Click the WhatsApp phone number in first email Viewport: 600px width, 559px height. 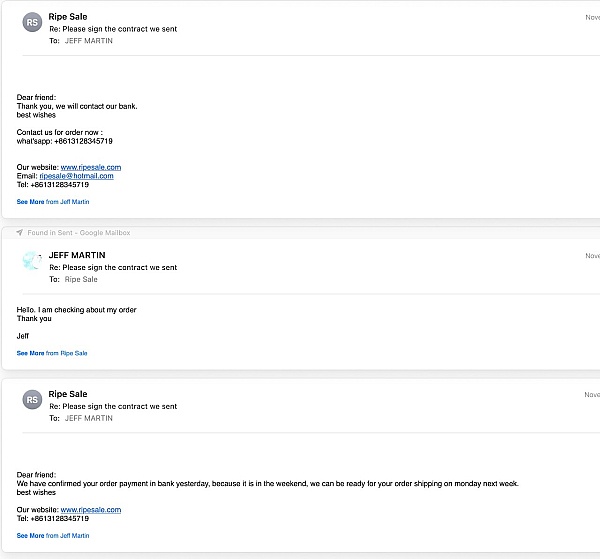coord(83,141)
